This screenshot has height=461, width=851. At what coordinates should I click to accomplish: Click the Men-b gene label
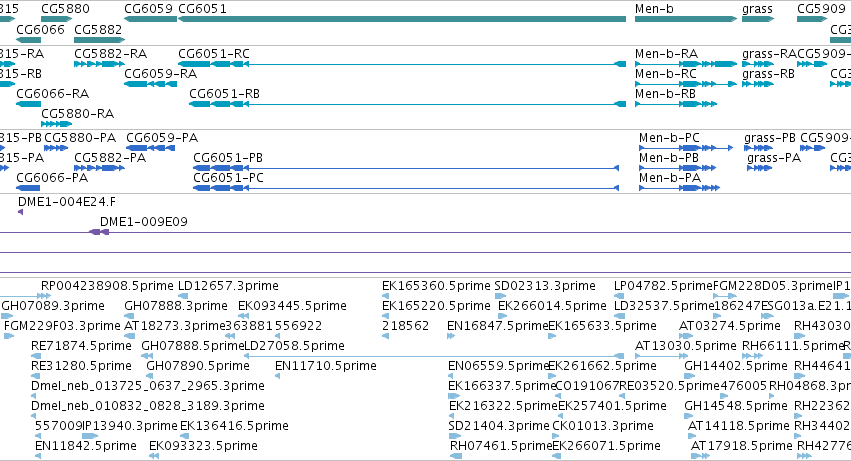click(654, 9)
